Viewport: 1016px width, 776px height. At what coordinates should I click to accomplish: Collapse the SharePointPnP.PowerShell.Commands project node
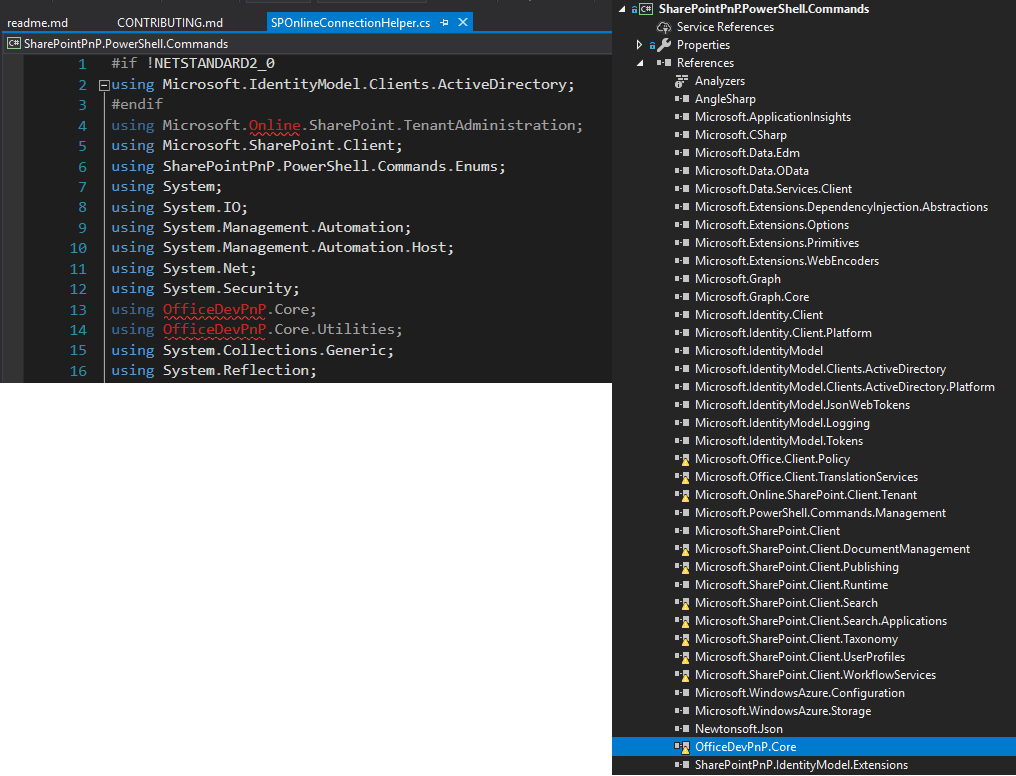coord(623,9)
